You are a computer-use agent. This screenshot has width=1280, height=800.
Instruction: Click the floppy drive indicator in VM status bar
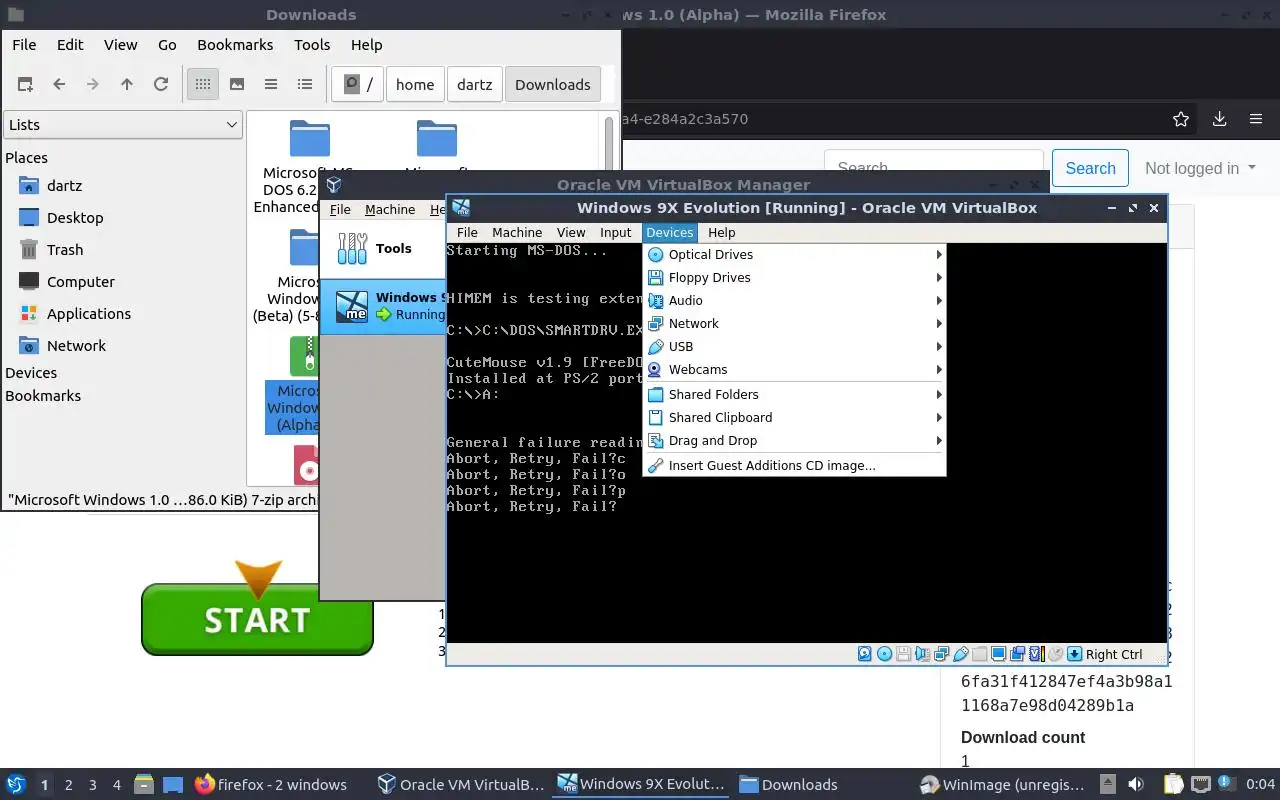[x=903, y=654]
